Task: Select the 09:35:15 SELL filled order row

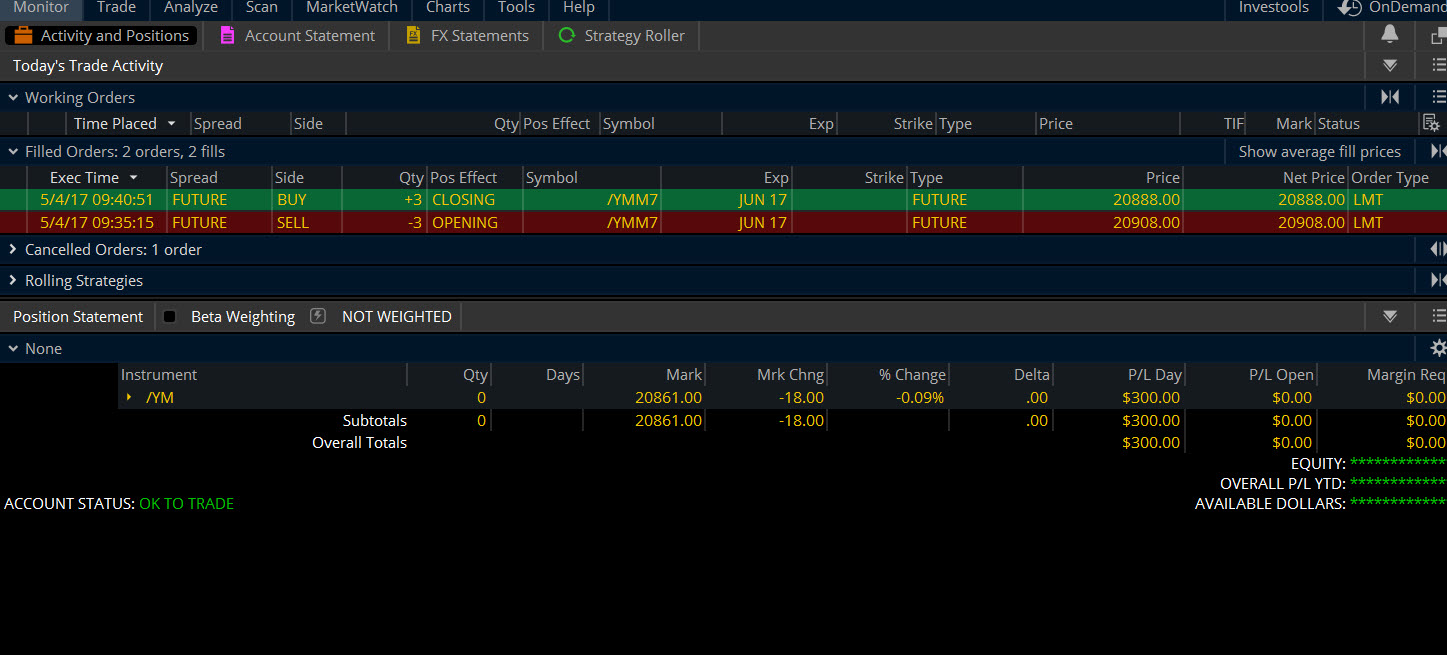Action: click(x=723, y=222)
